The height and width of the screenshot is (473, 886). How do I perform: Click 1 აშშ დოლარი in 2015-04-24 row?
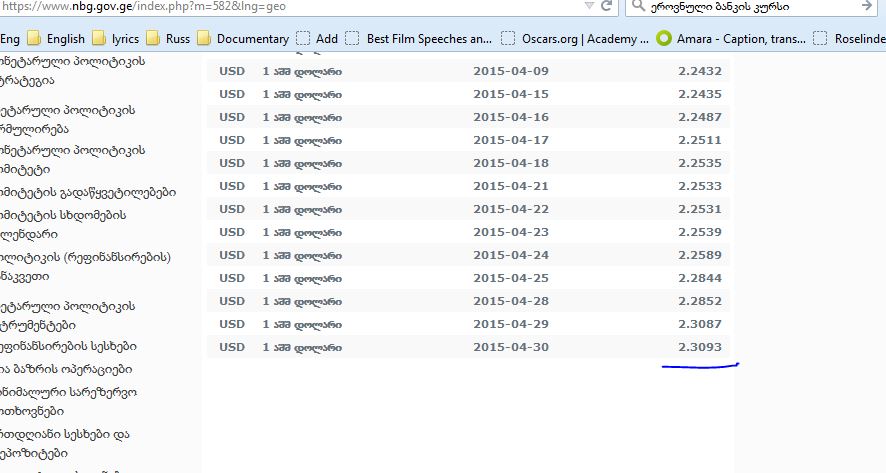[x=302, y=255]
